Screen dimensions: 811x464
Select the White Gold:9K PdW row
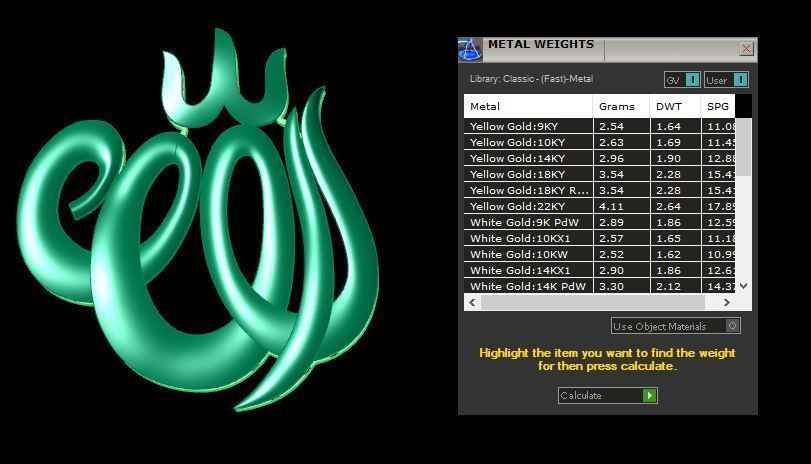pos(599,222)
